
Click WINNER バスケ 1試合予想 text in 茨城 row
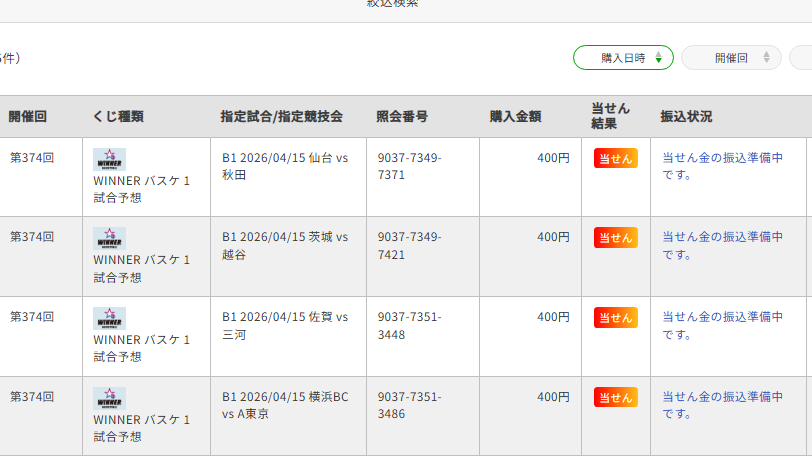(141, 269)
